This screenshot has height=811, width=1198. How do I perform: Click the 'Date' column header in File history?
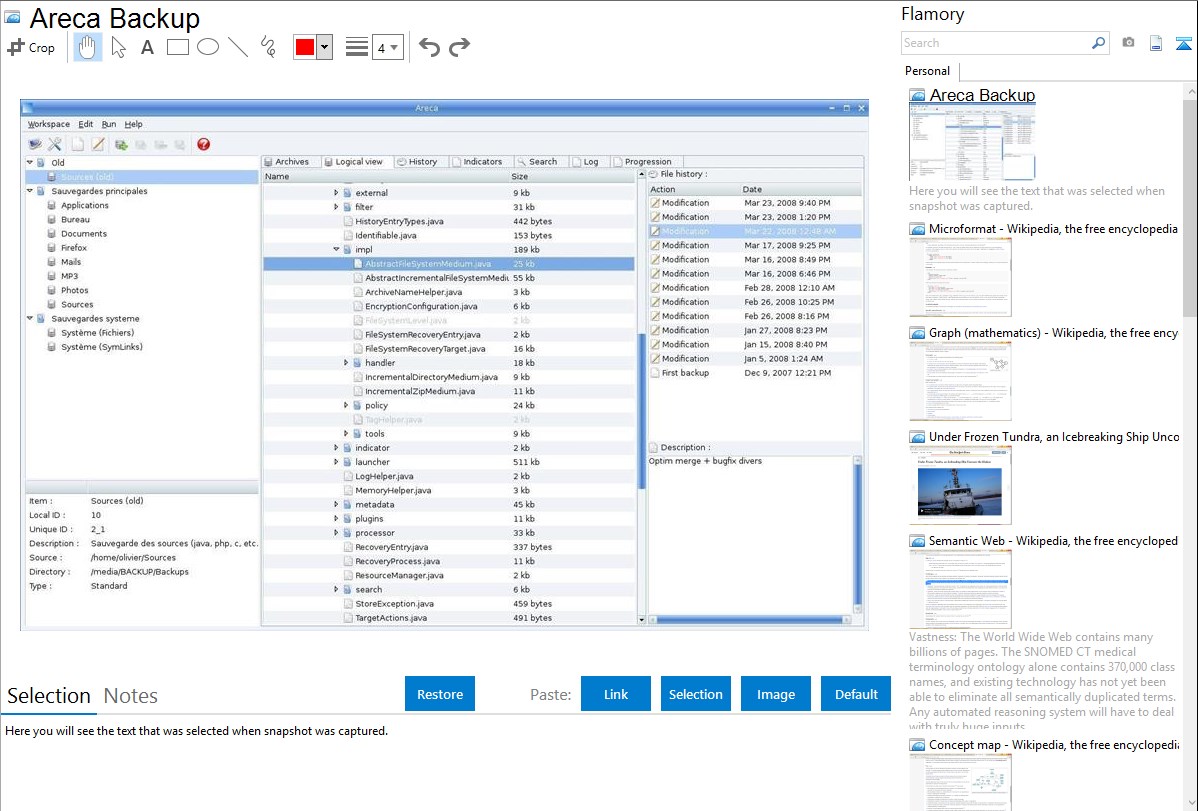click(801, 189)
